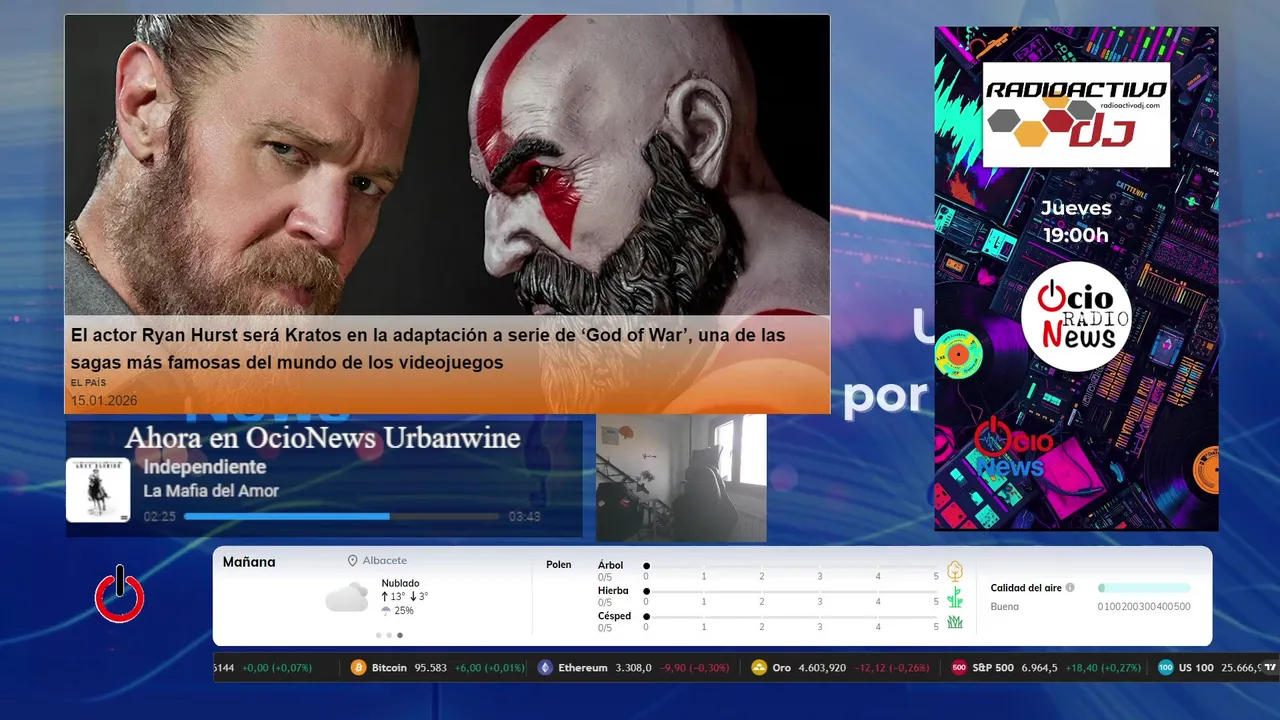Click Ethereum change -9,90 (-0,30%)
1280x720 pixels.
point(695,668)
